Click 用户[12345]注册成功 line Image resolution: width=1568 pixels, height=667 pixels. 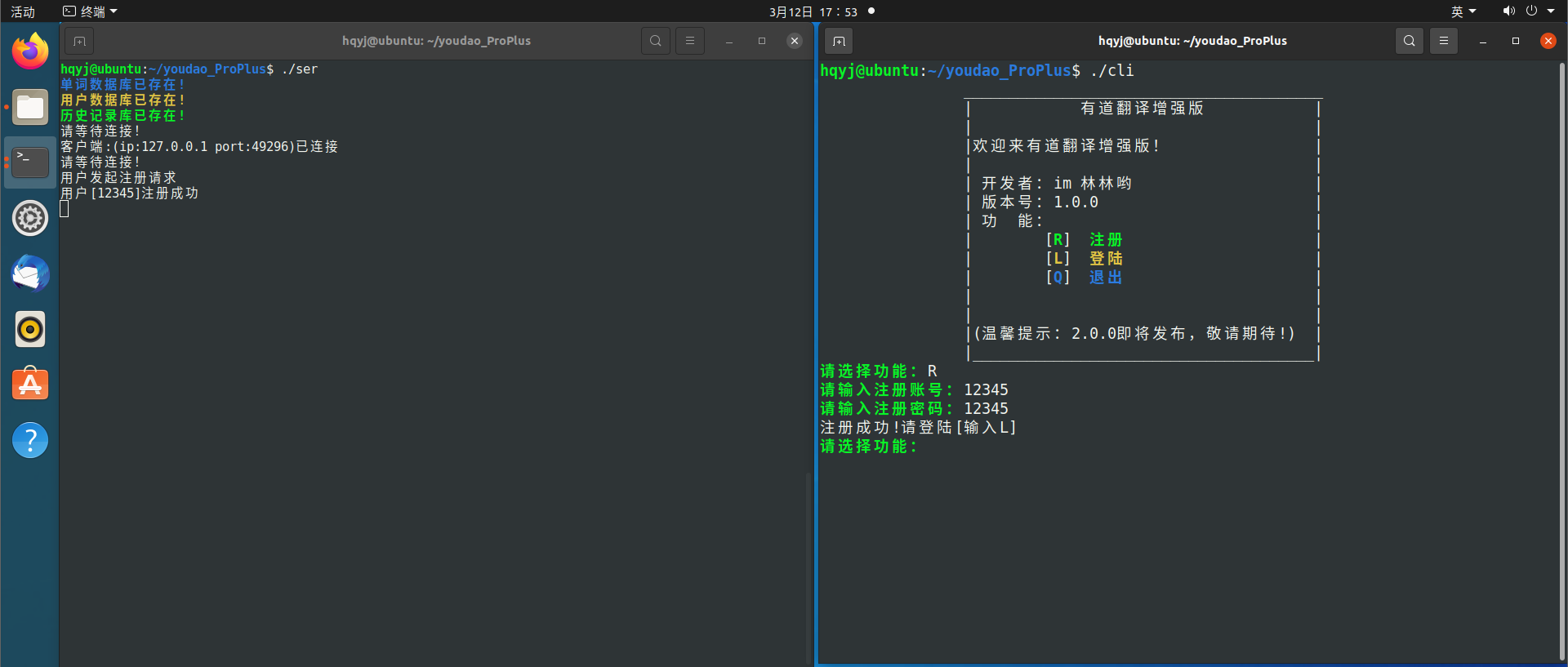[130, 193]
